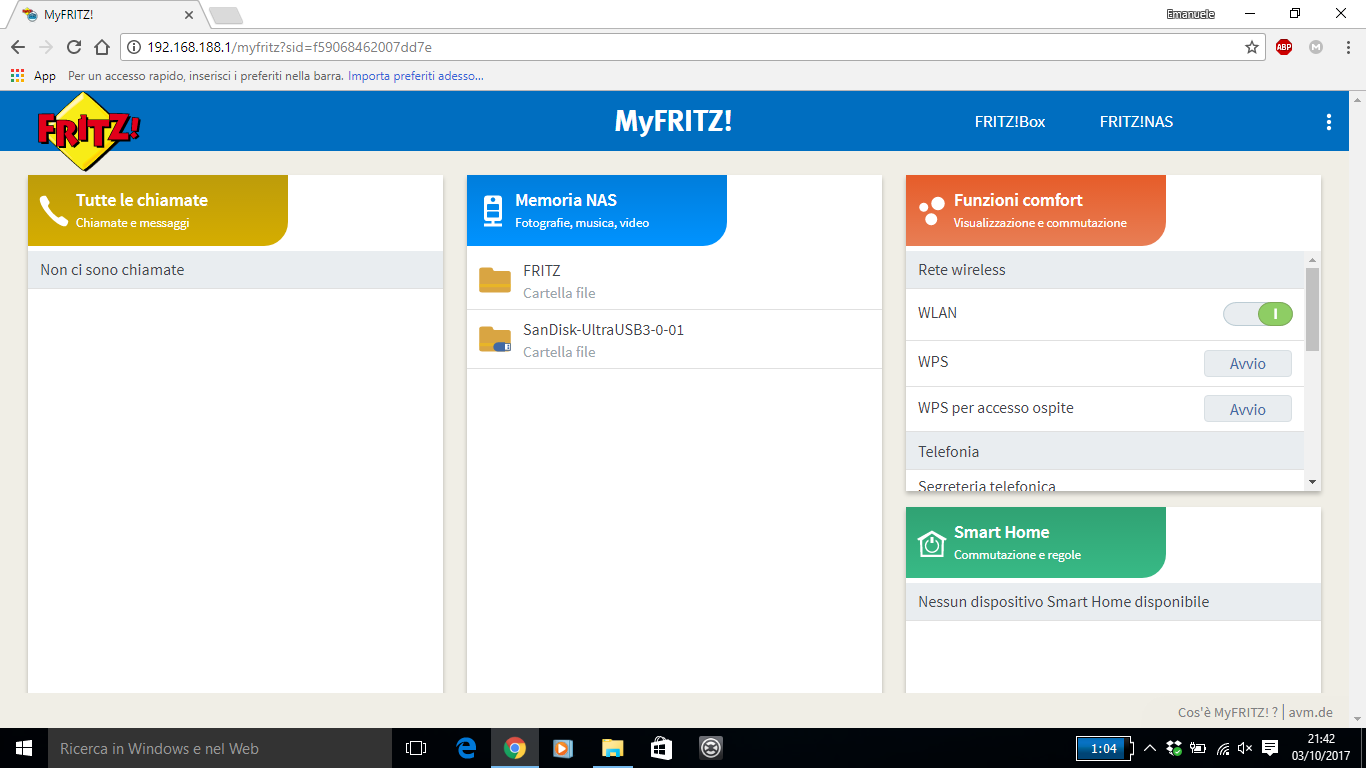Click the NAS storage icon in Memoria NAS
This screenshot has height=768, width=1366.
(492, 210)
